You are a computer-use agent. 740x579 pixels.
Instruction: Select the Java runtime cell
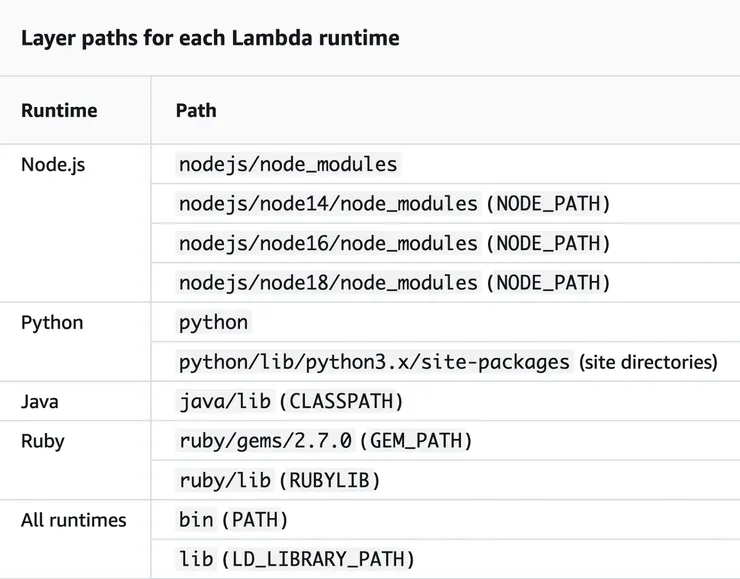click(40, 402)
